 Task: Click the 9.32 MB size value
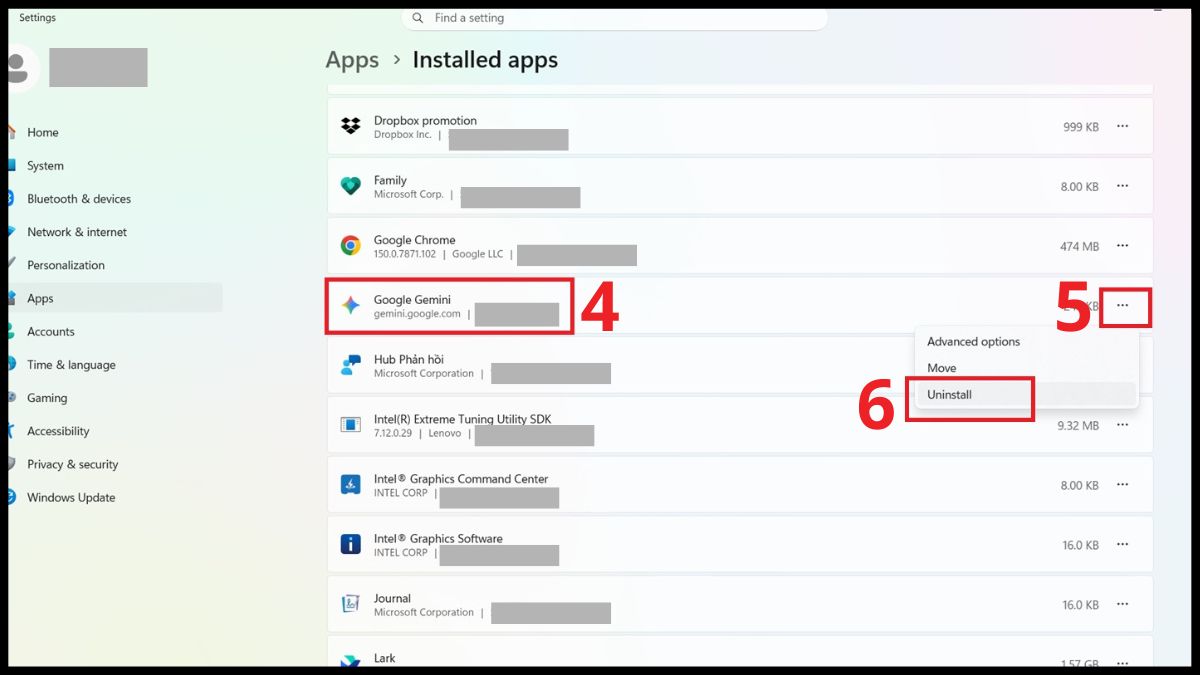(x=1078, y=426)
